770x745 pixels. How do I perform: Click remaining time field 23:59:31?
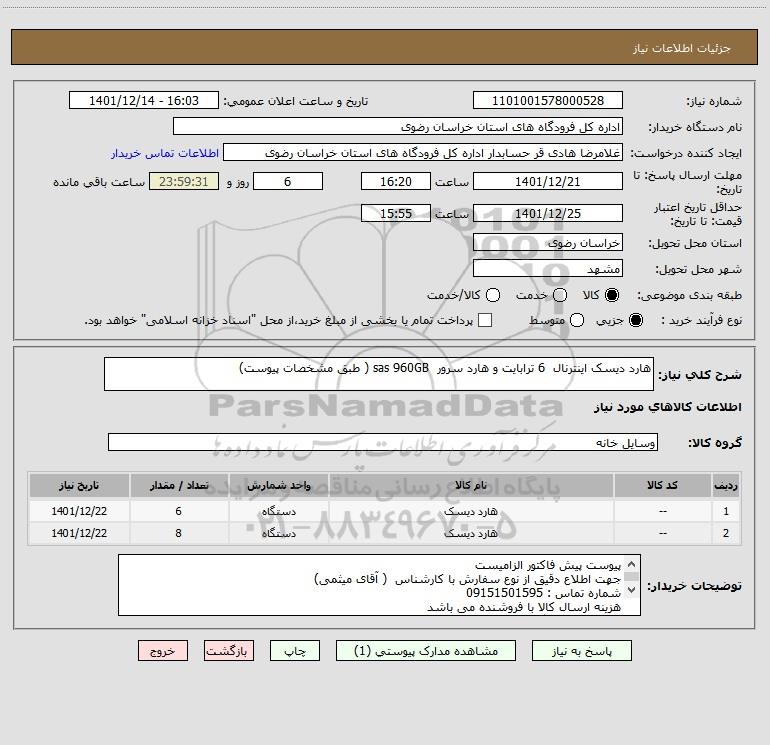click(x=184, y=181)
